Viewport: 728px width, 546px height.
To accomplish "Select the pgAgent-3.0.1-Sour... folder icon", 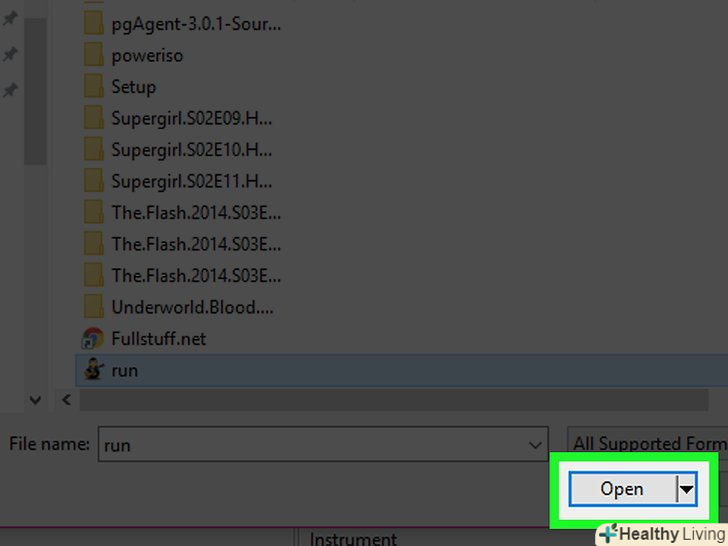I will coord(94,24).
